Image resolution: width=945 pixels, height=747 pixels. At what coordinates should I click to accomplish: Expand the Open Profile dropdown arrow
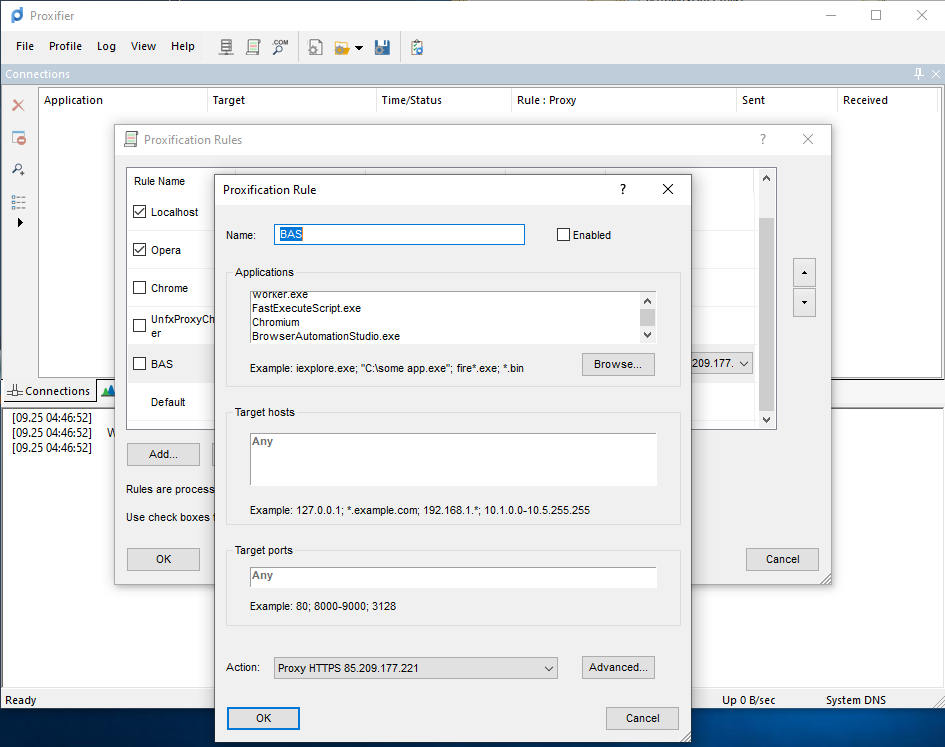pyautogui.click(x=359, y=48)
